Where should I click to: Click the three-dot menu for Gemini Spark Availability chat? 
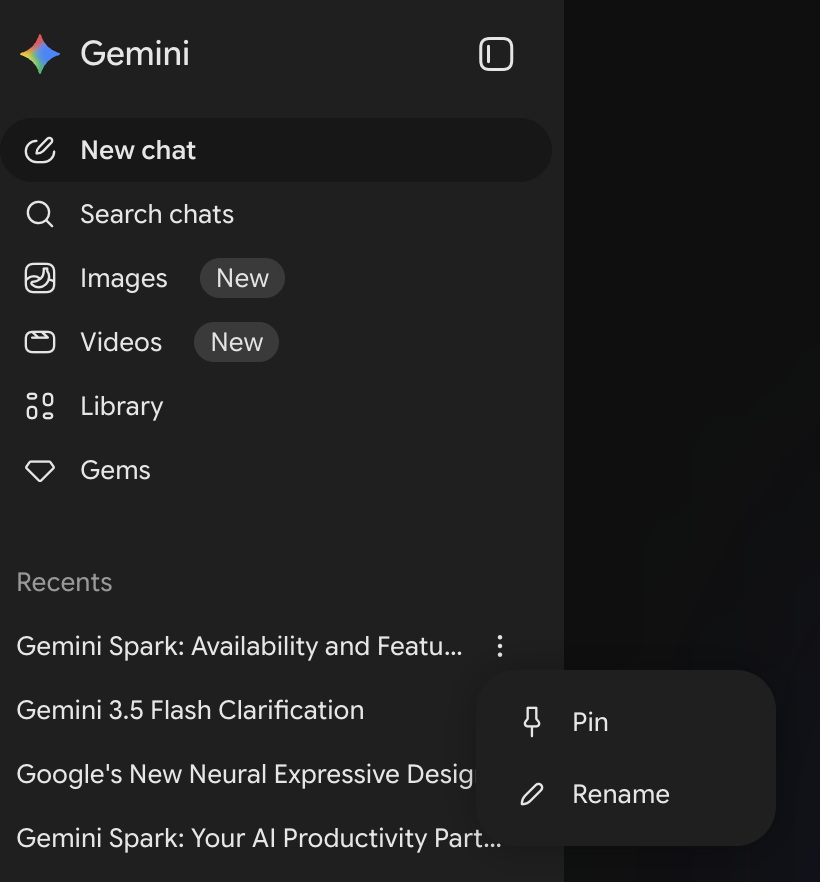pyautogui.click(x=500, y=646)
